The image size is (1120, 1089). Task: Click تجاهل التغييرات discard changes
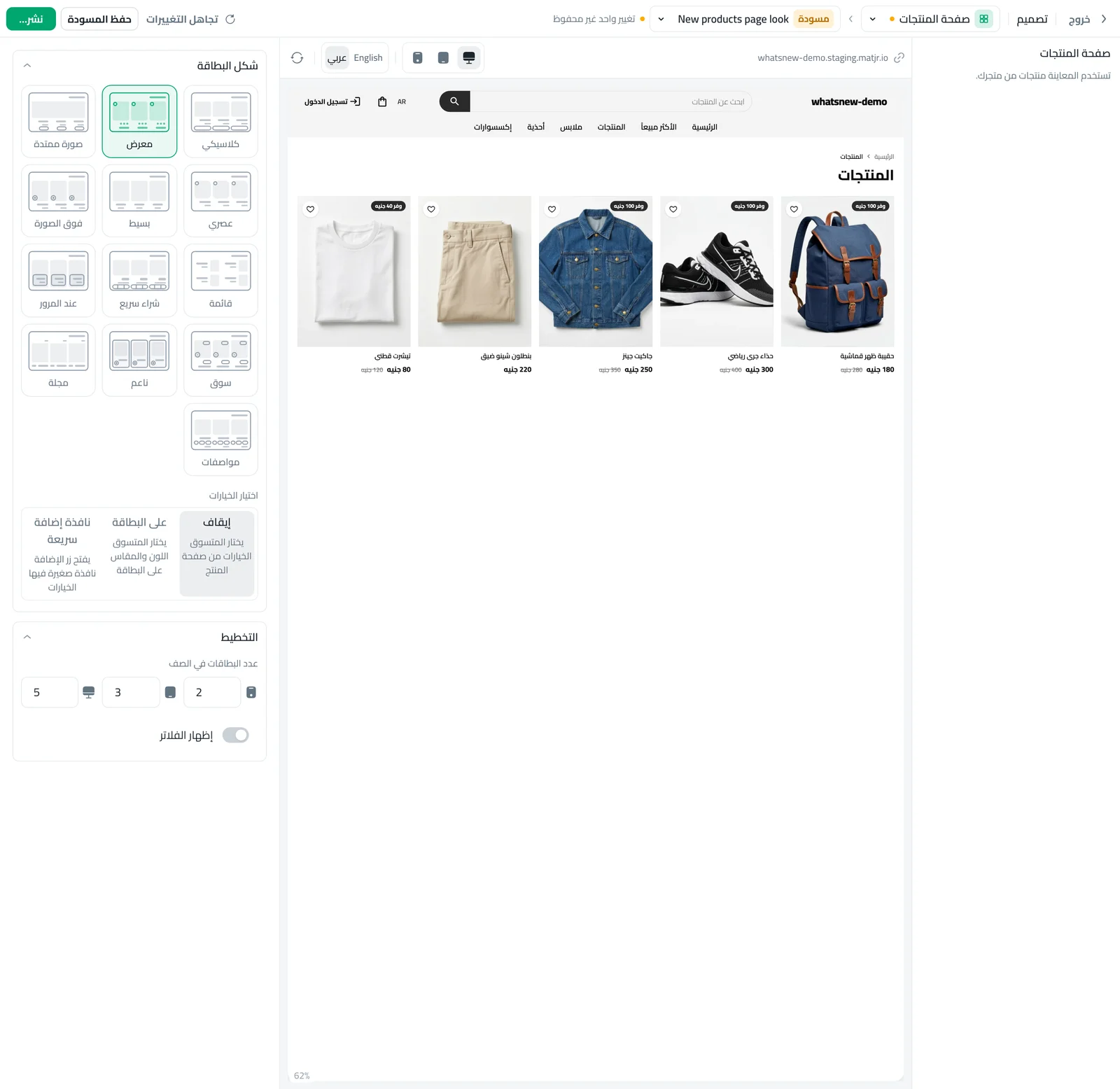click(x=190, y=19)
